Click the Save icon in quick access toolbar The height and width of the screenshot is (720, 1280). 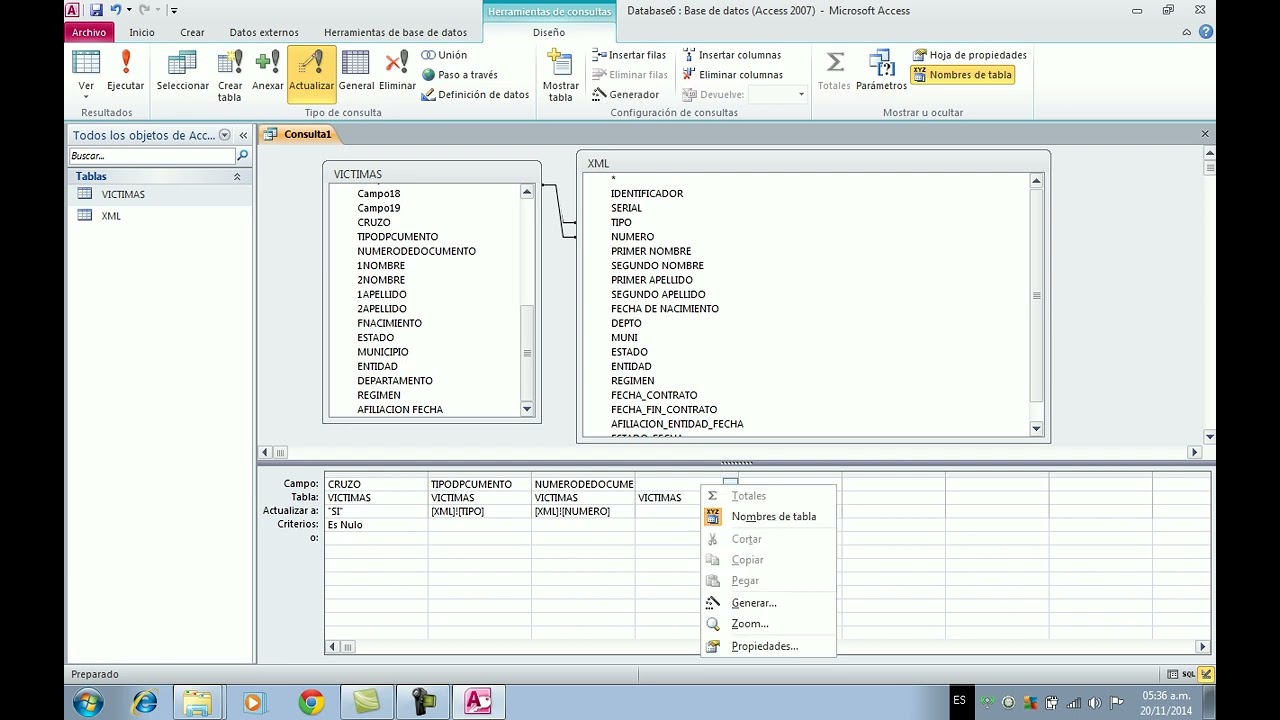[96, 10]
